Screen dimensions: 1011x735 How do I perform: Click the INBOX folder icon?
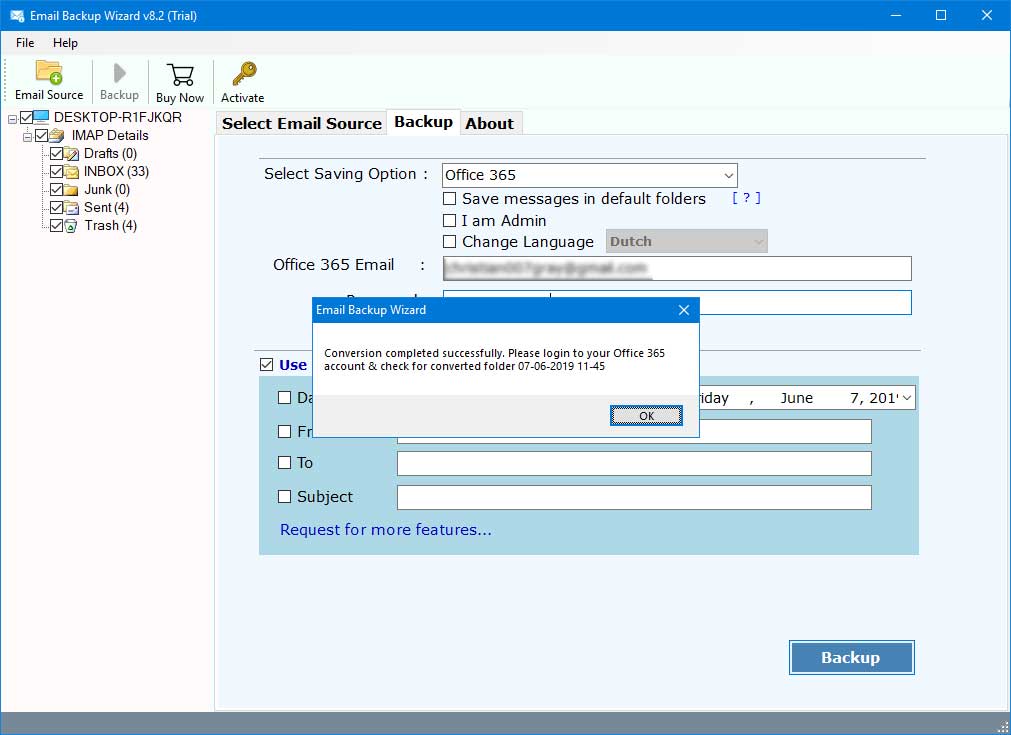72,172
